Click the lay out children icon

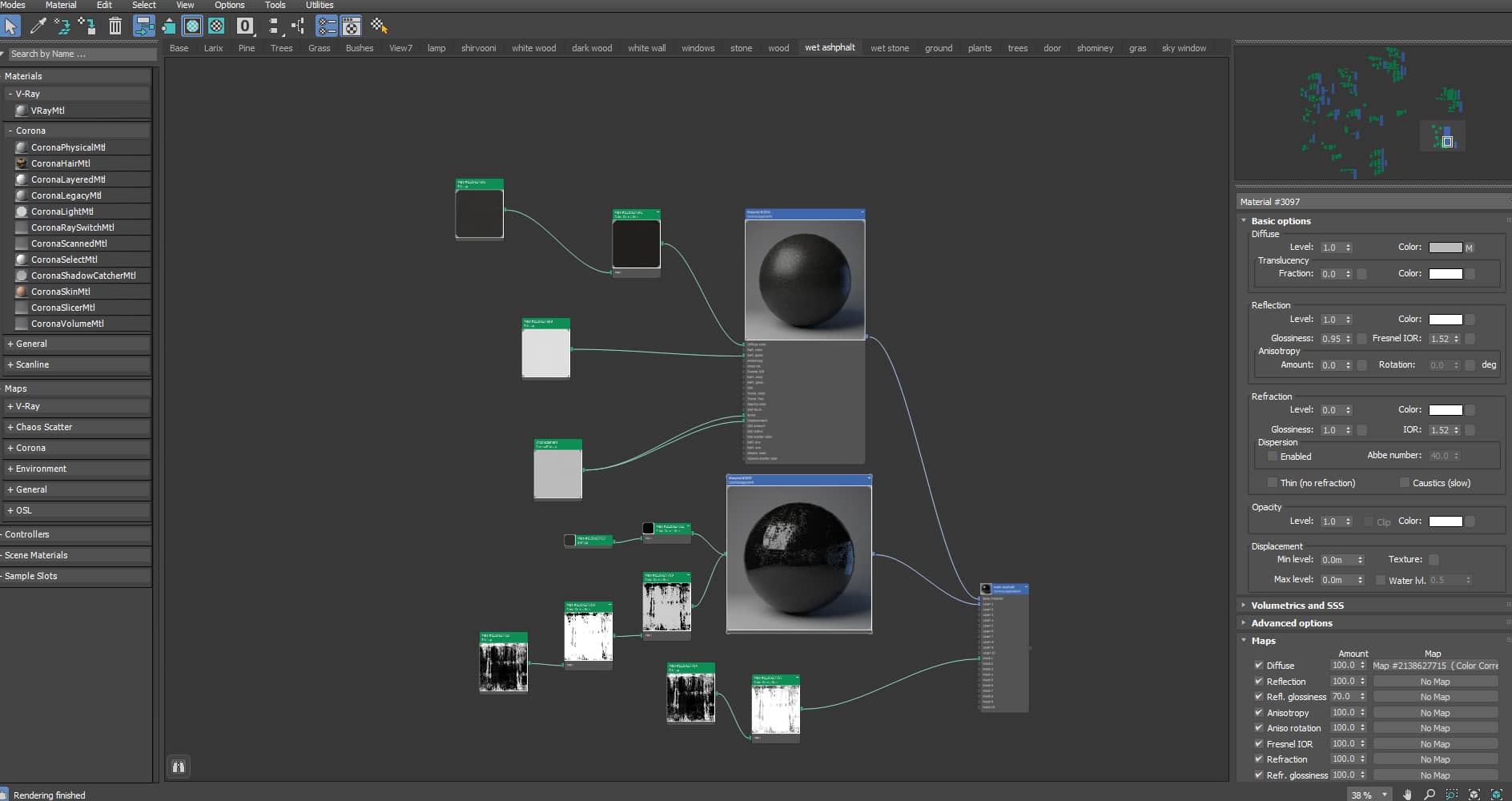pos(298,26)
